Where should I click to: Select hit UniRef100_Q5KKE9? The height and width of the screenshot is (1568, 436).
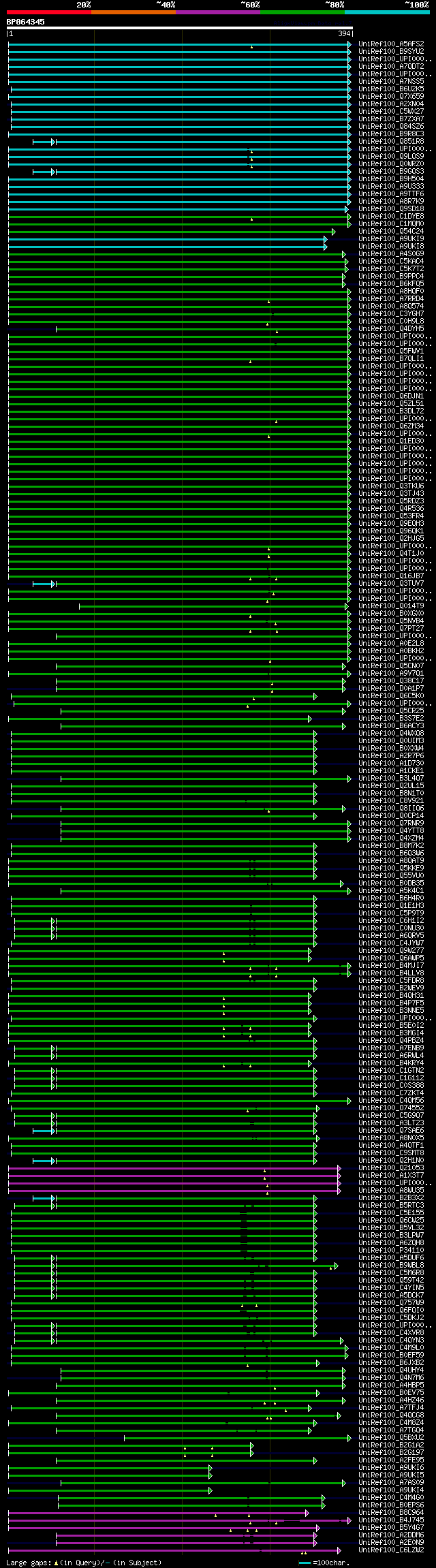[391, 868]
